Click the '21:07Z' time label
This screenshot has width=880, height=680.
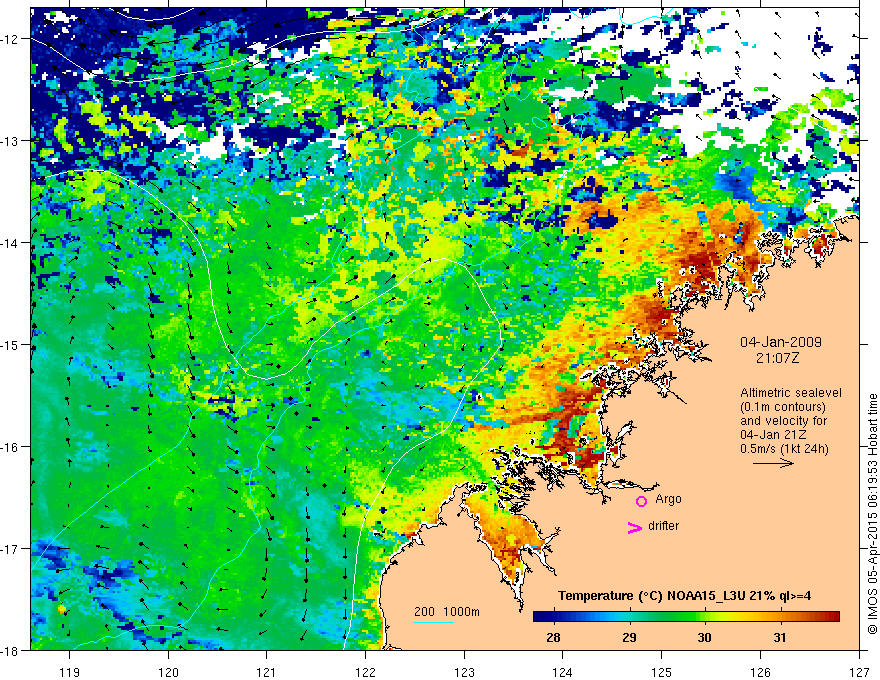777,358
